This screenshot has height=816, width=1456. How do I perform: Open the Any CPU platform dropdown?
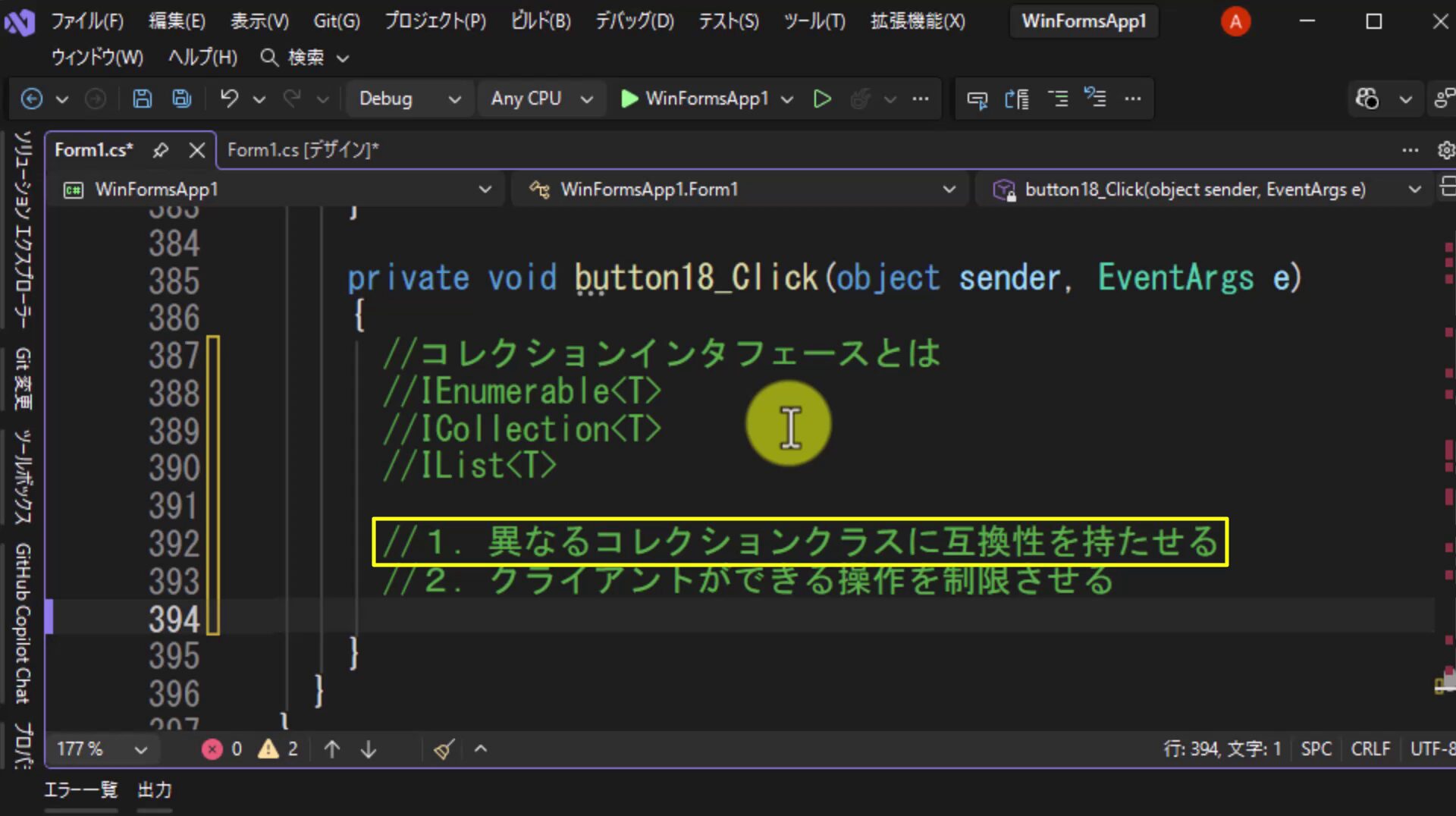(x=541, y=99)
